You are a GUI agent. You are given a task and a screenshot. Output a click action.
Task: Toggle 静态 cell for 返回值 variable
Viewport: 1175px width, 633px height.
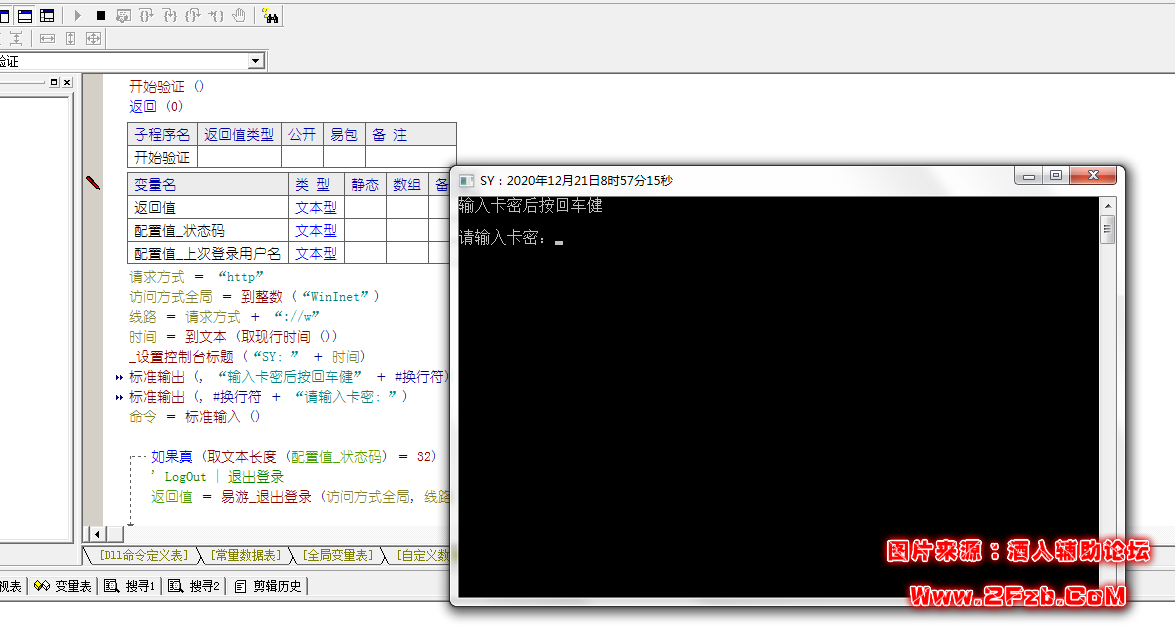click(365, 208)
